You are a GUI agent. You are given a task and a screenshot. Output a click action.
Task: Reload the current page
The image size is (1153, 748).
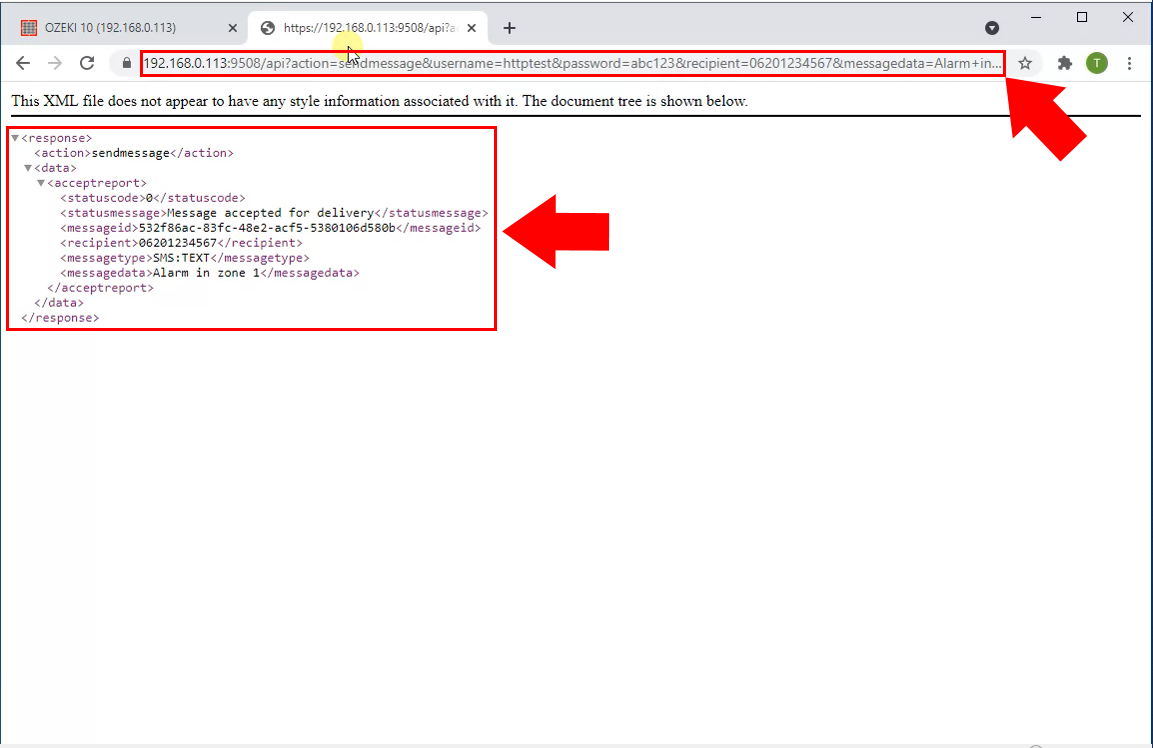(87, 63)
